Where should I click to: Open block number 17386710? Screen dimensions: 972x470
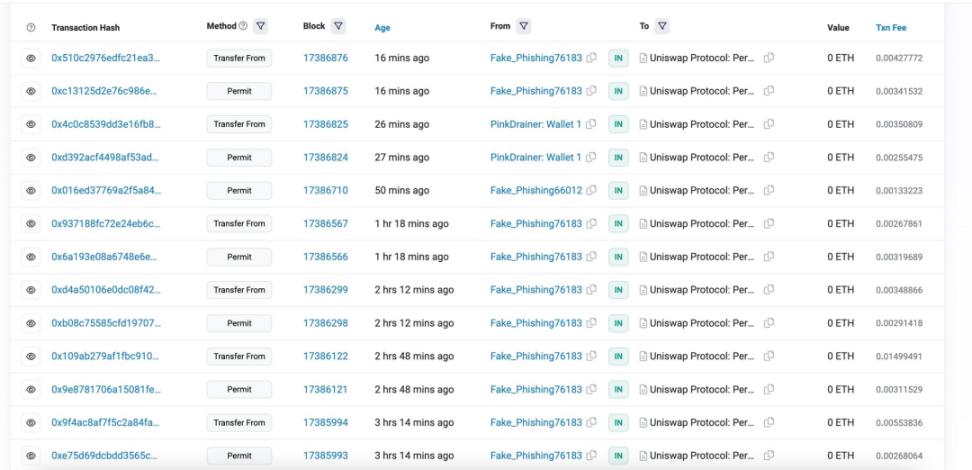(x=325, y=191)
